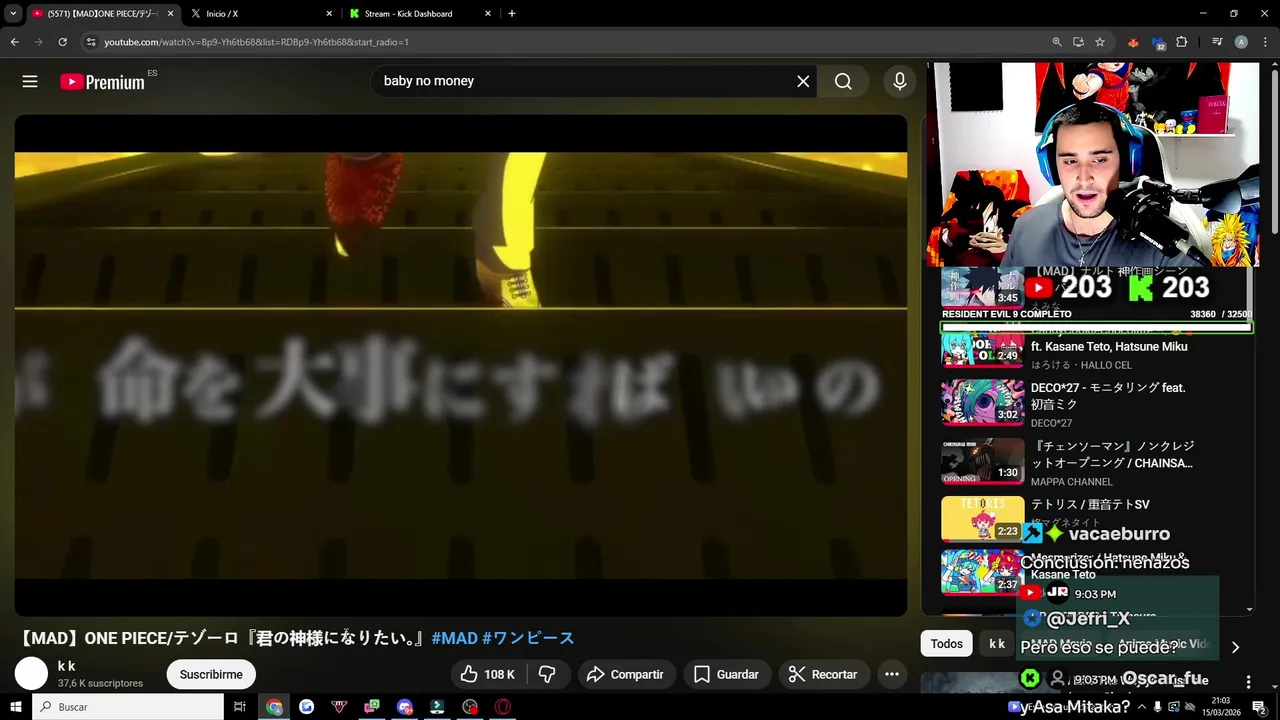Start voice search with microphone

pyautogui.click(x=900, y=82)
